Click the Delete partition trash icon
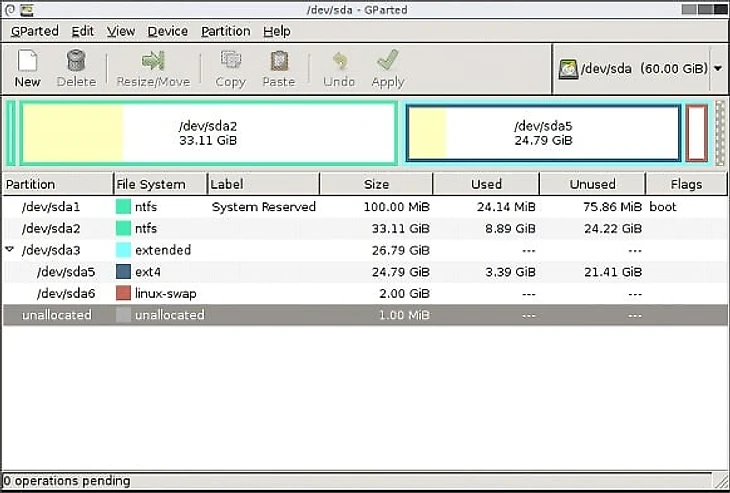The width and height of the screenshot is (730, 493). tap(76, 62)
